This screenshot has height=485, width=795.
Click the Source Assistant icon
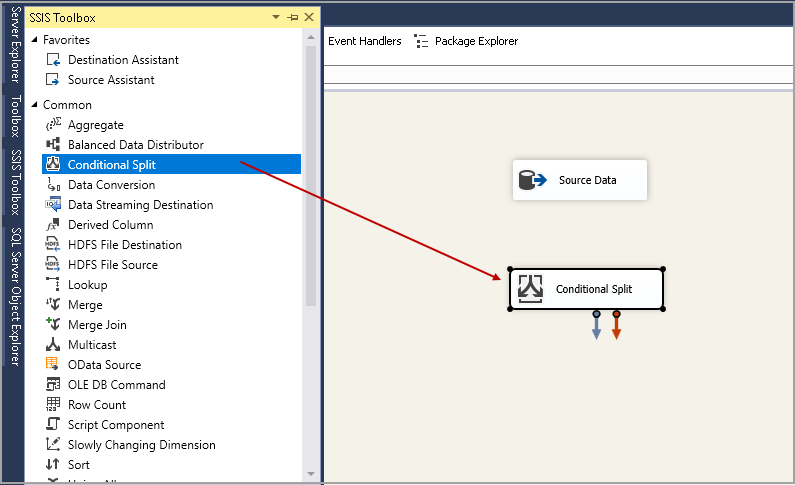53,80
